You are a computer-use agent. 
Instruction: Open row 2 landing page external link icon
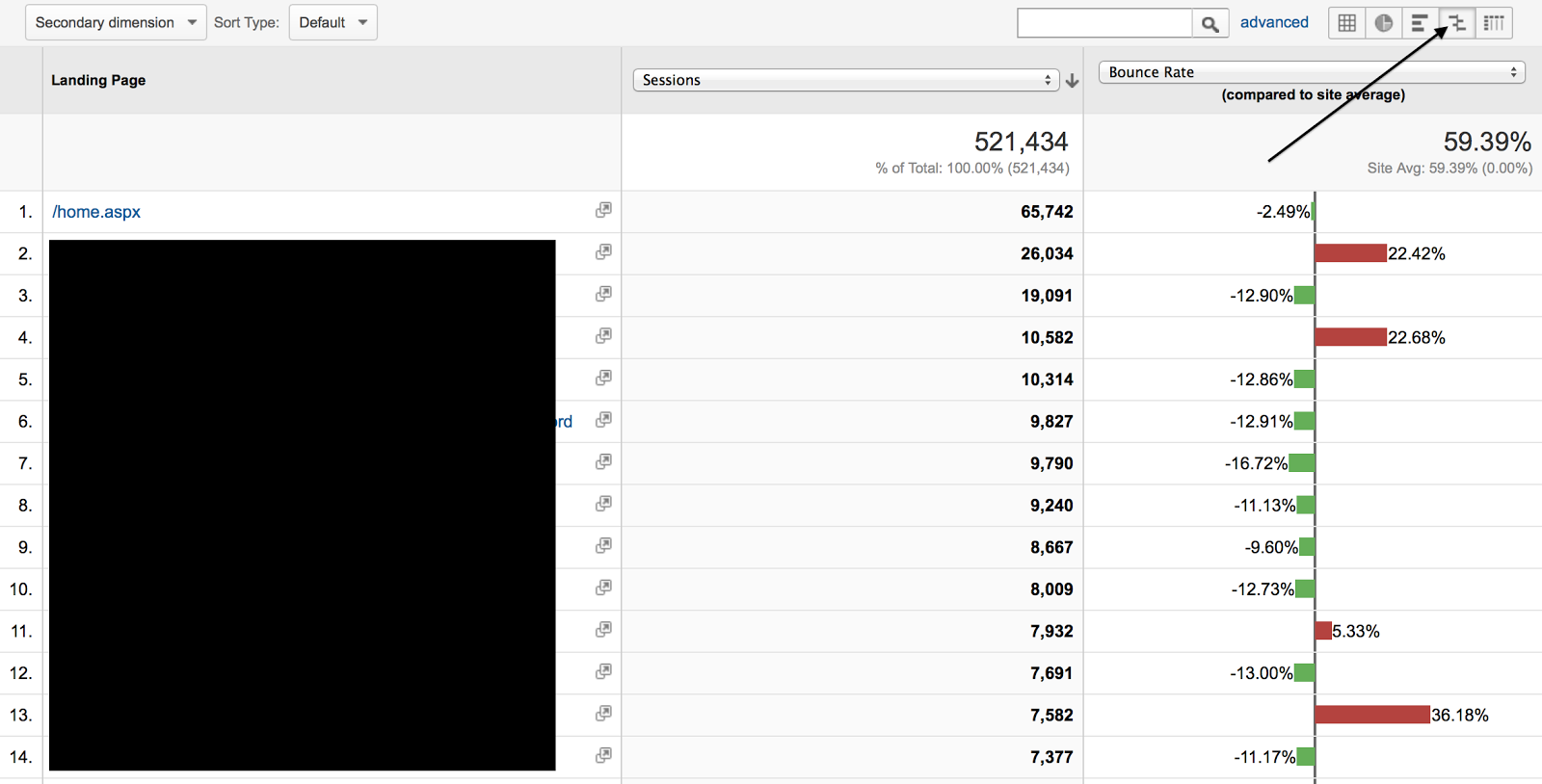tap(603, 251)
